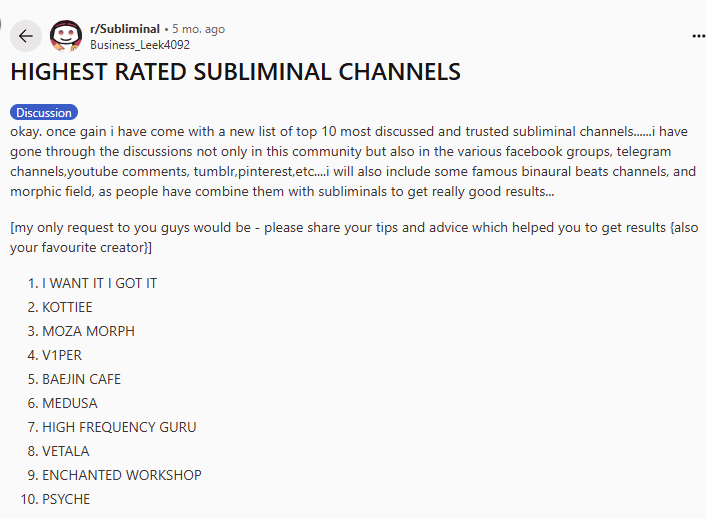
Task: Open the post author's avatar
Action: click(66, 36)
